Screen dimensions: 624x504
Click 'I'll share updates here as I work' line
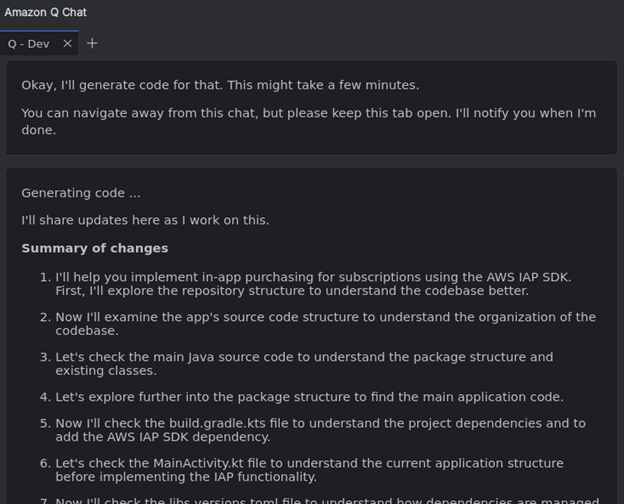[145, 220]
